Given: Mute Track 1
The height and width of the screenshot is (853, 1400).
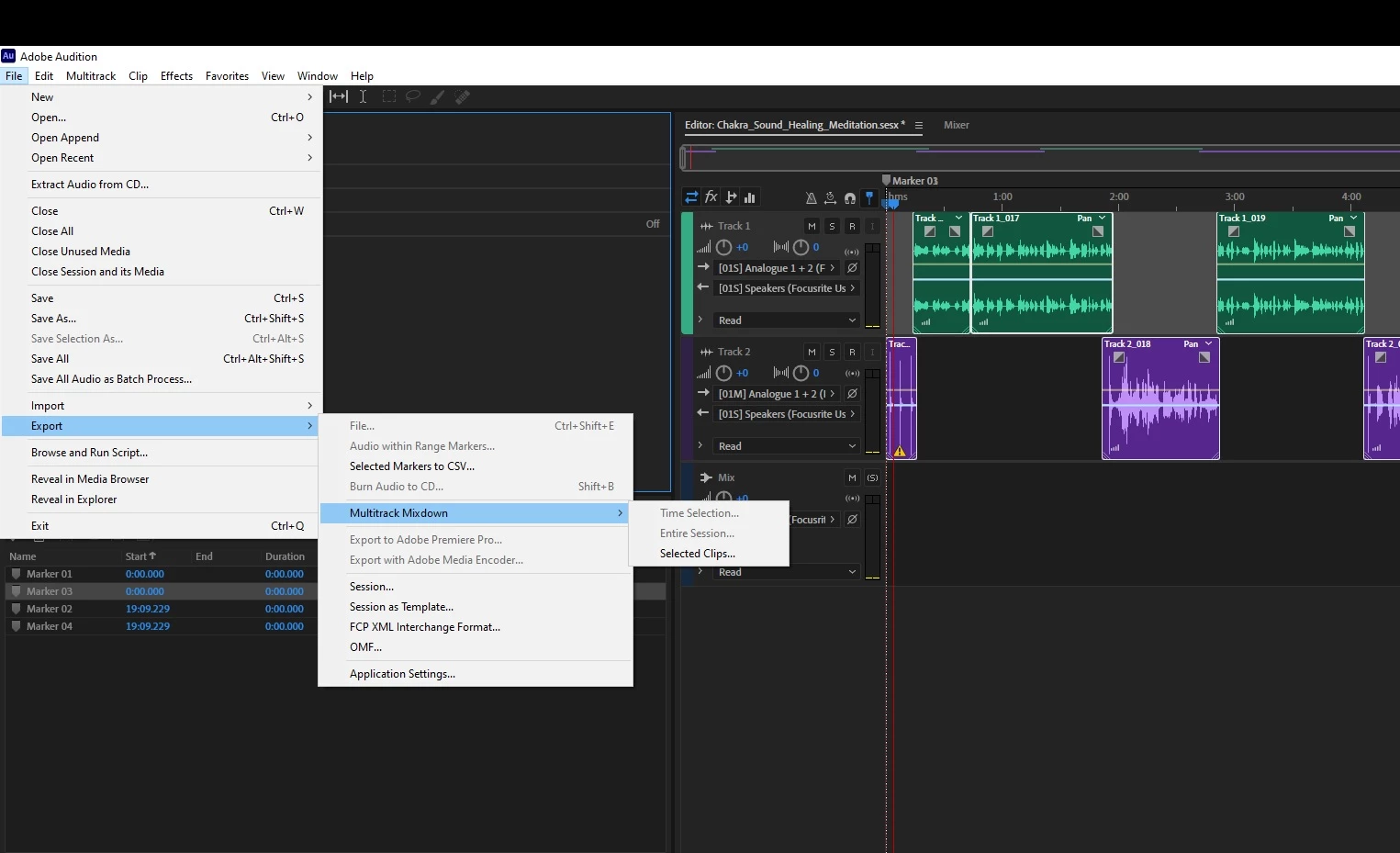Looking at the screenshot, I should click(x=812, y=226).
